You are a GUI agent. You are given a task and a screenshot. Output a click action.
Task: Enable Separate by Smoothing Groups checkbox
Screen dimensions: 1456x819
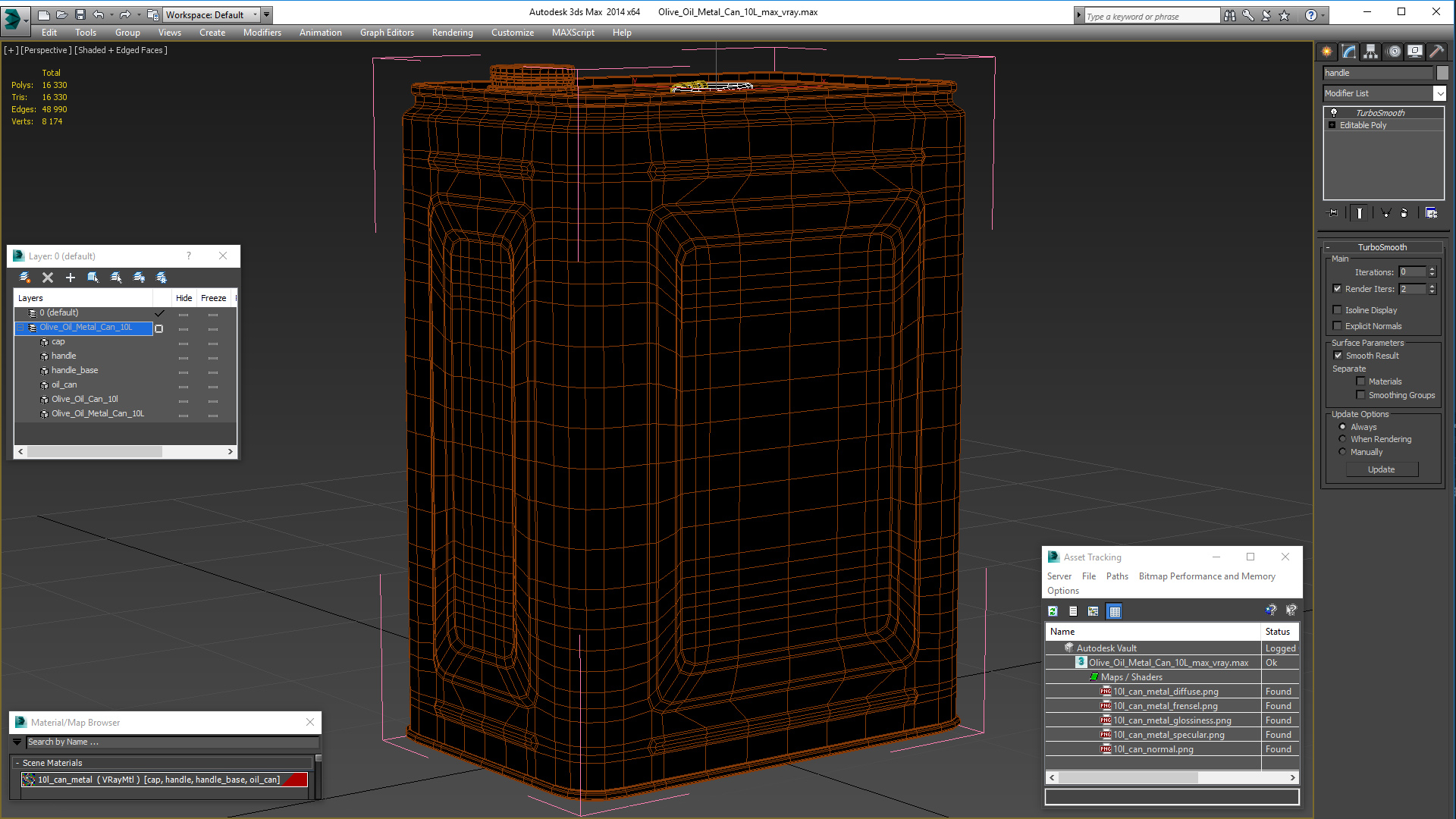1361,395
